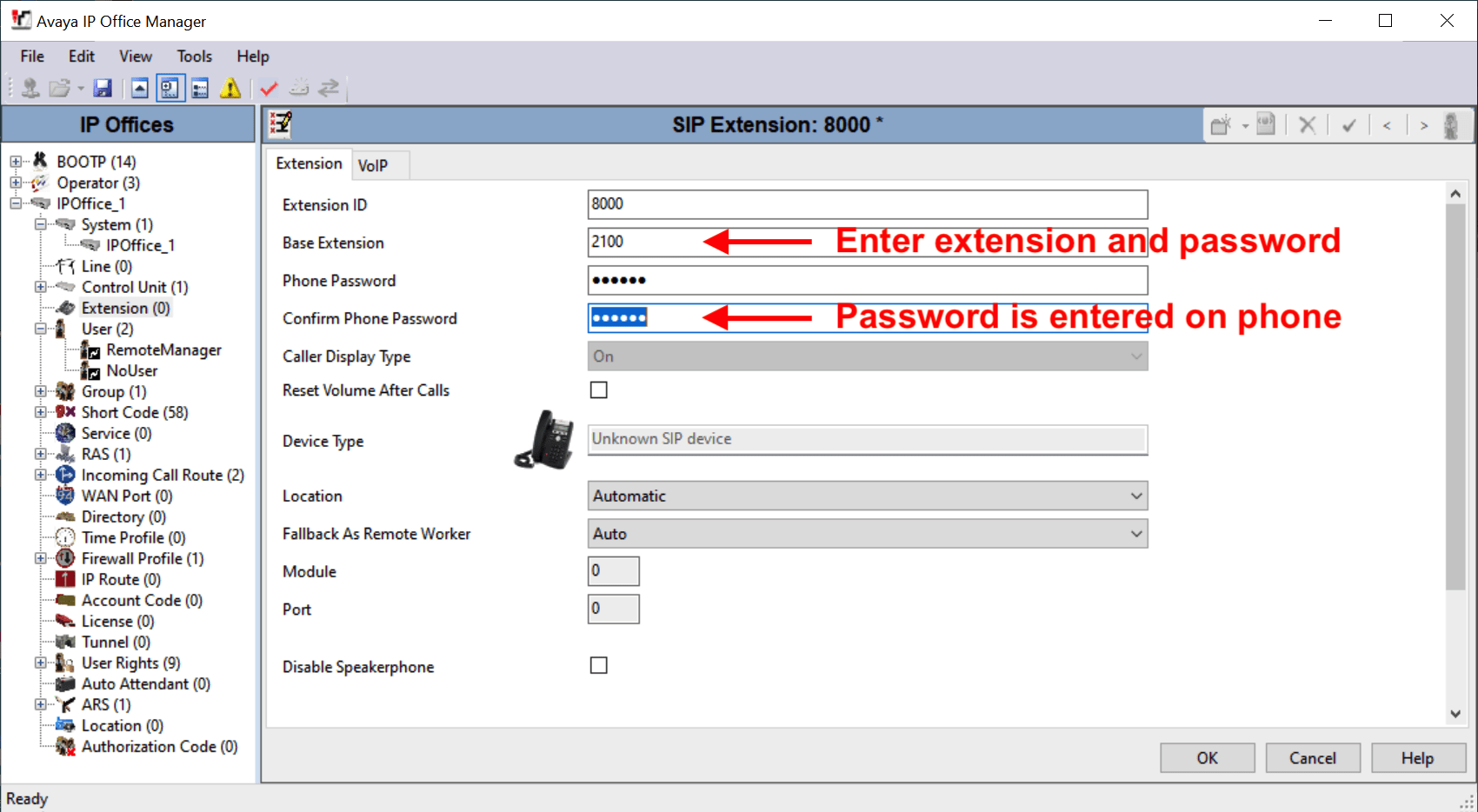The height and width of the screenshot is (812, 1478).
Task: Select Line (0) in the tree
Action: point(107,266)
